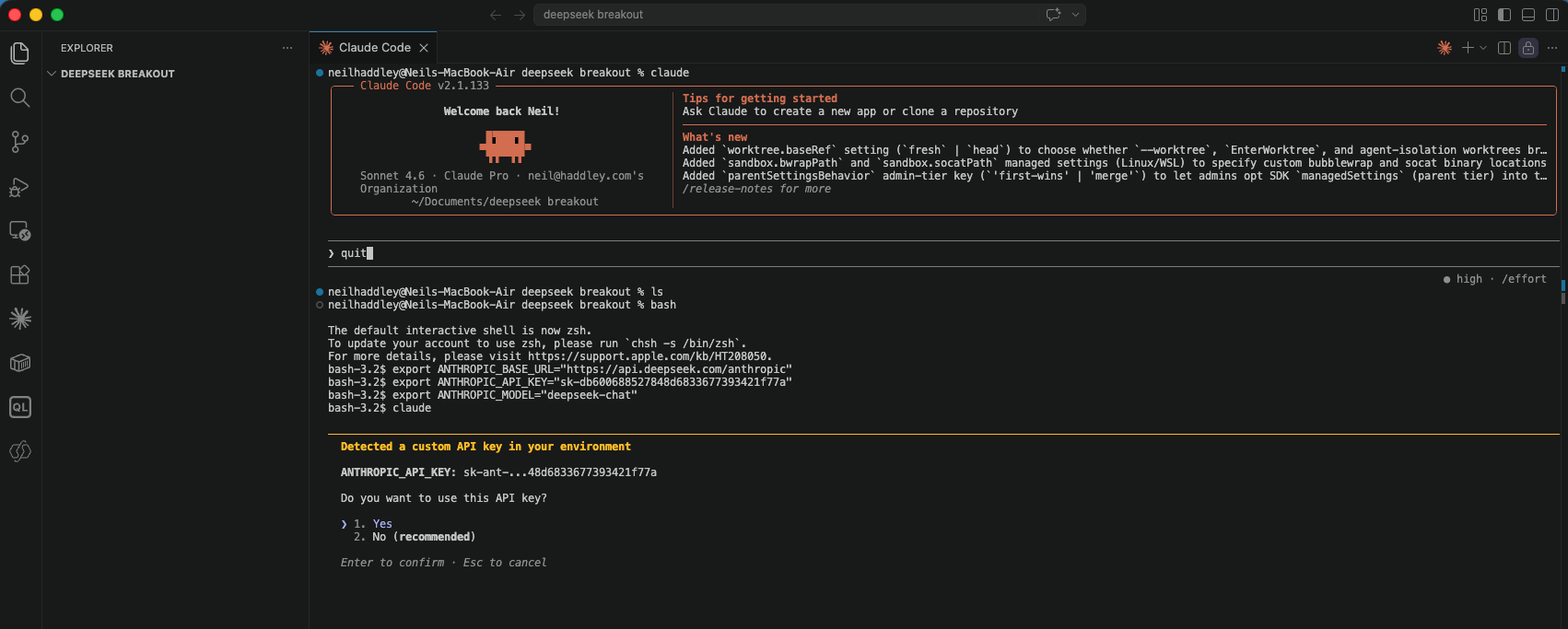
Task: Click the Detected a custom API key heading
Action: [486, 447]
